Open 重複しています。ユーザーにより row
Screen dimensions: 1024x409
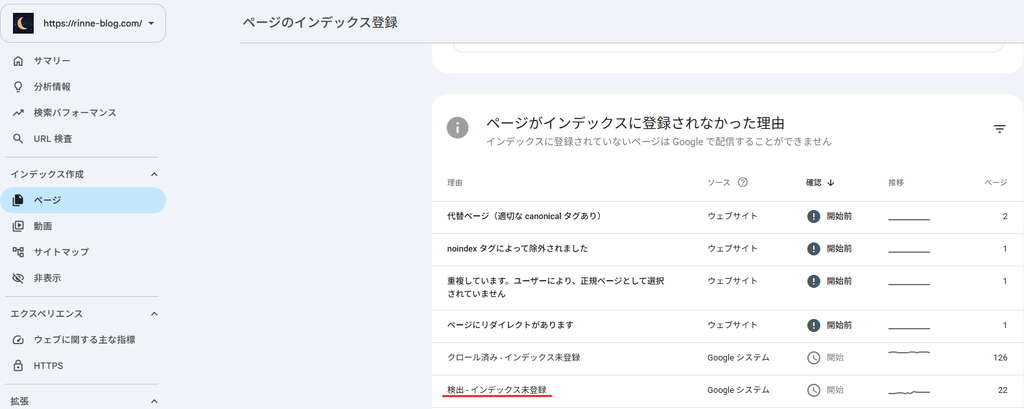tap(727, 288)
